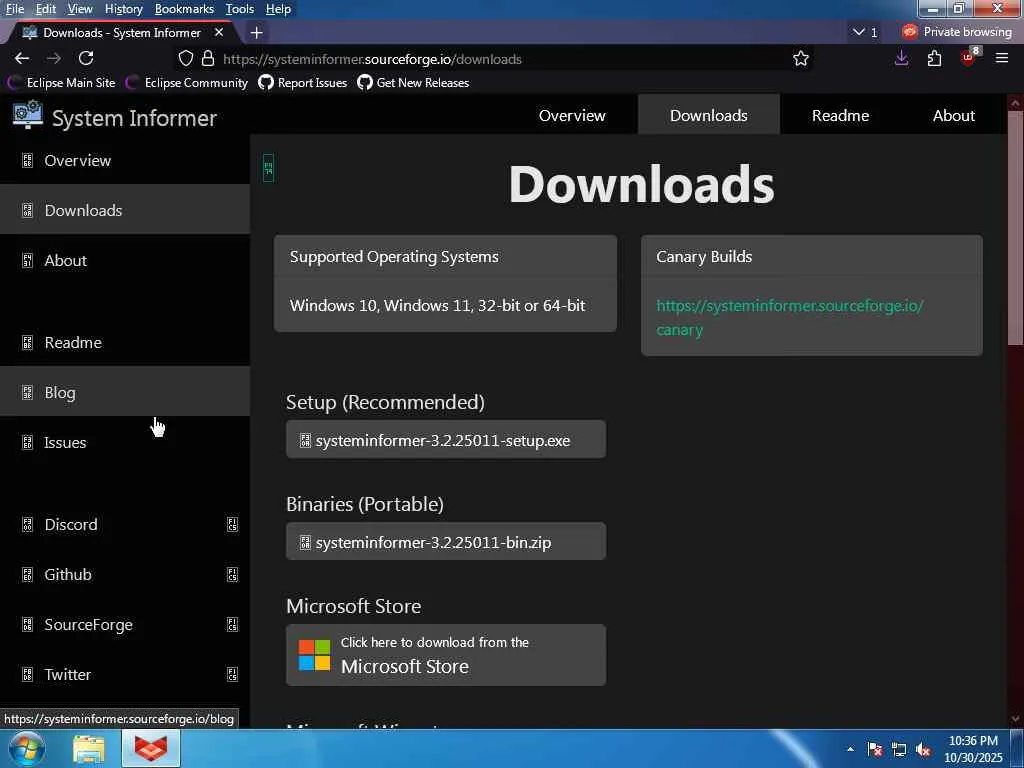
Task: Download systeminformer-3.2.25011-setup.exe
Action: pyautogui.click(x=445, y=440)
